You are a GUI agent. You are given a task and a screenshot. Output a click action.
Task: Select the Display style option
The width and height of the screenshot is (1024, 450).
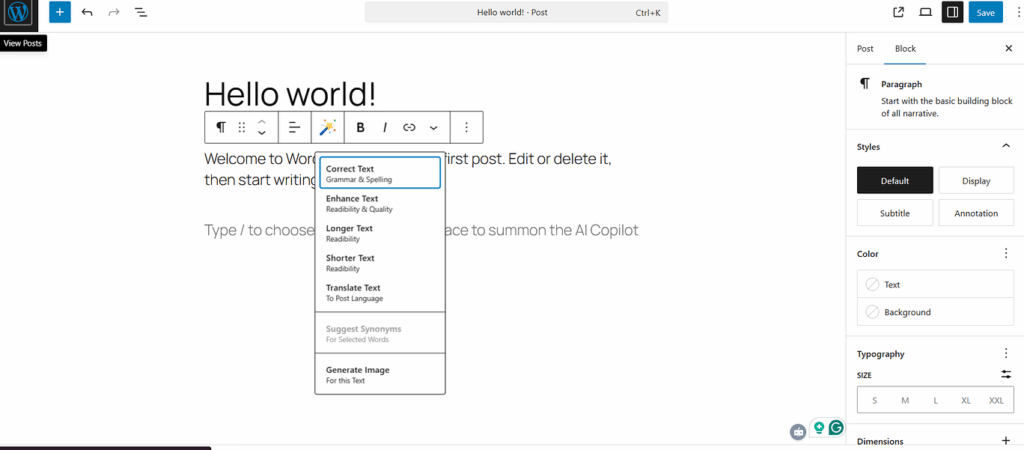tap(976, 181)
